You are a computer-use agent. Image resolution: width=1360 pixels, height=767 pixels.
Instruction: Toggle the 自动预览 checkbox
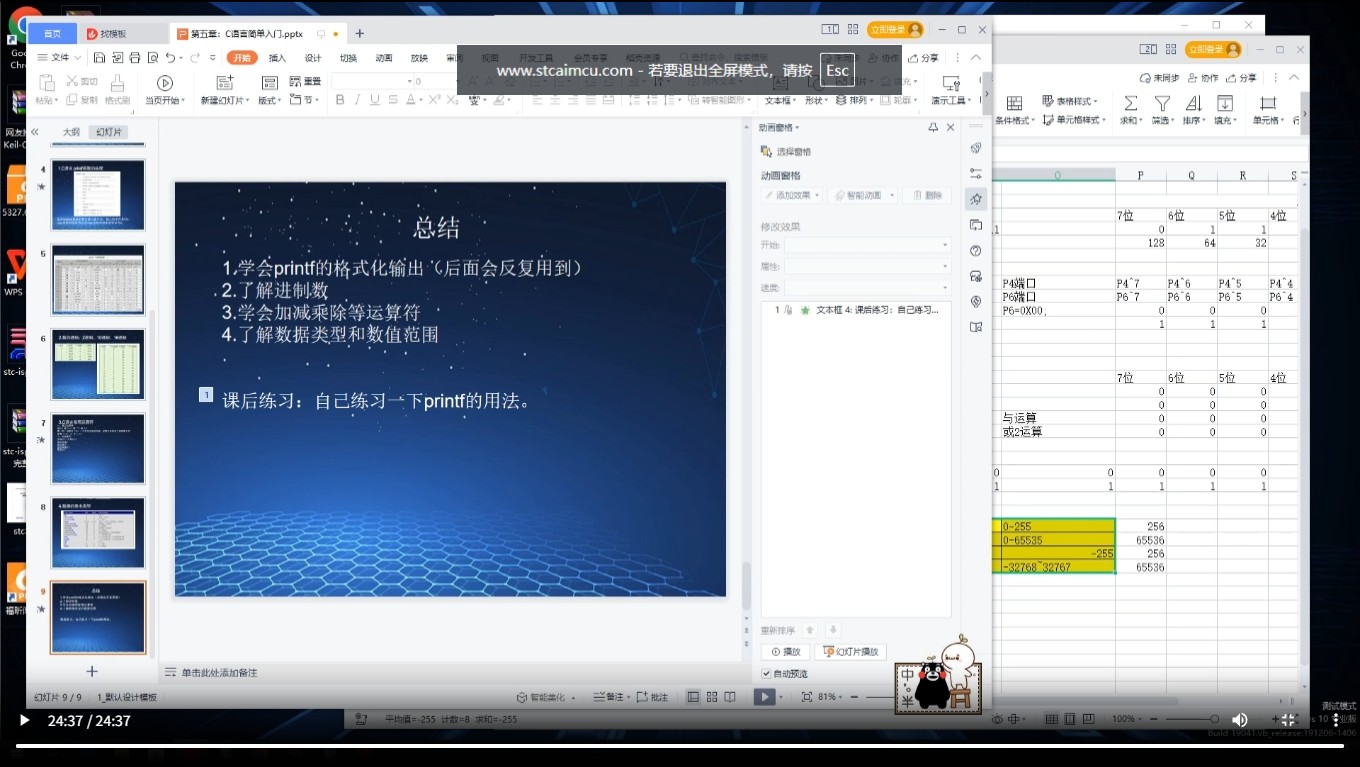tap(767, 674)
